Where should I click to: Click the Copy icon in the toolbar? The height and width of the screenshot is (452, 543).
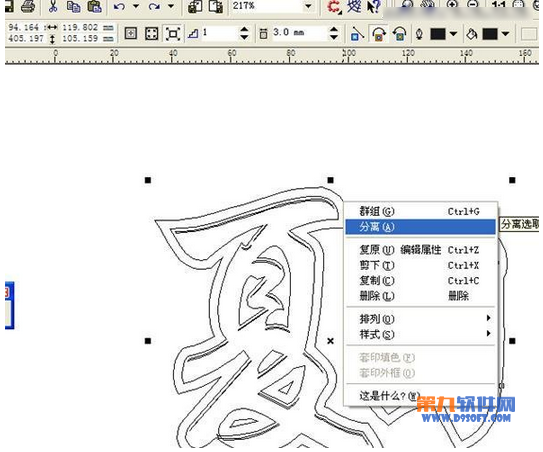[x=73, y=6]
